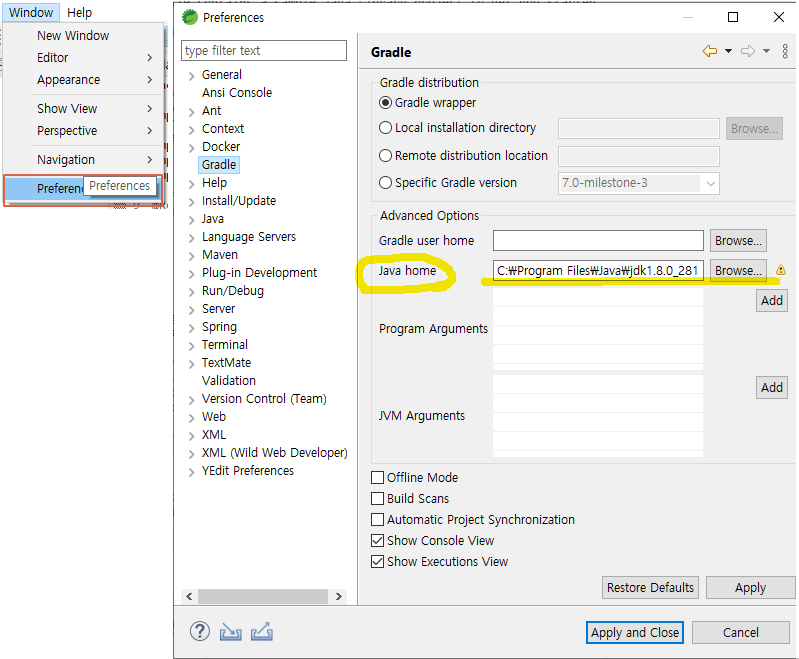Click the back navigation arrow icon

[709, 51]
